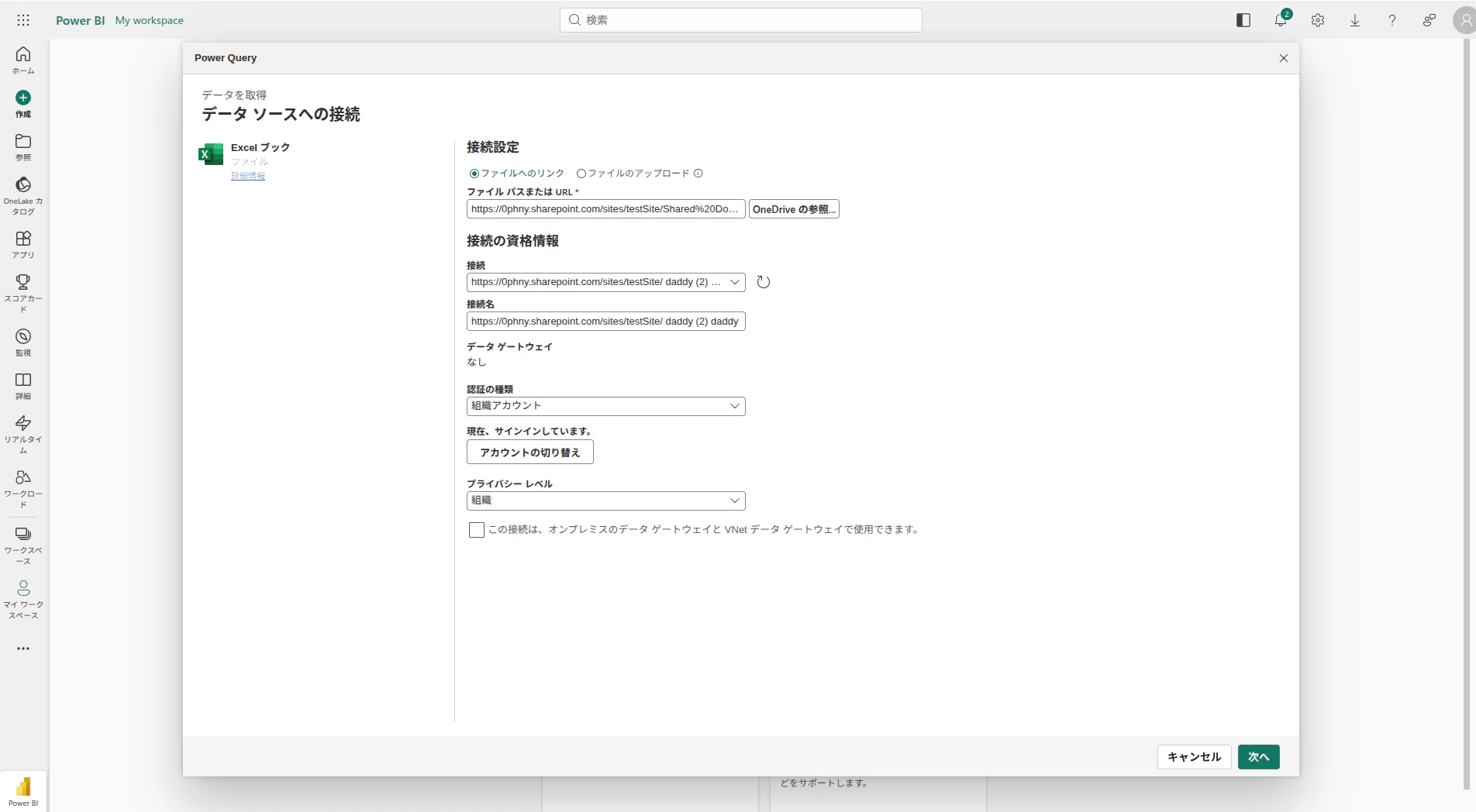This screenshot has width=1476, height=812.
Task: Select ファイルへのリンク radio button
Action: coord(474,174)
